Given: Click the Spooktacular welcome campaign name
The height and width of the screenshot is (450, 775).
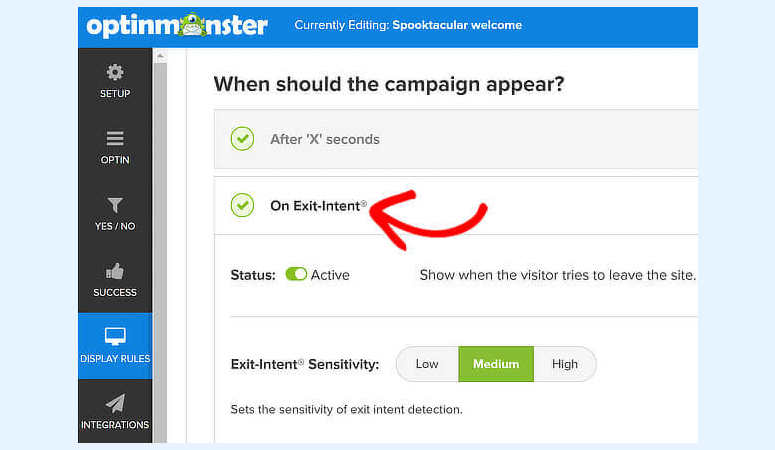Looking at the screenshot, I should (457, 25).
